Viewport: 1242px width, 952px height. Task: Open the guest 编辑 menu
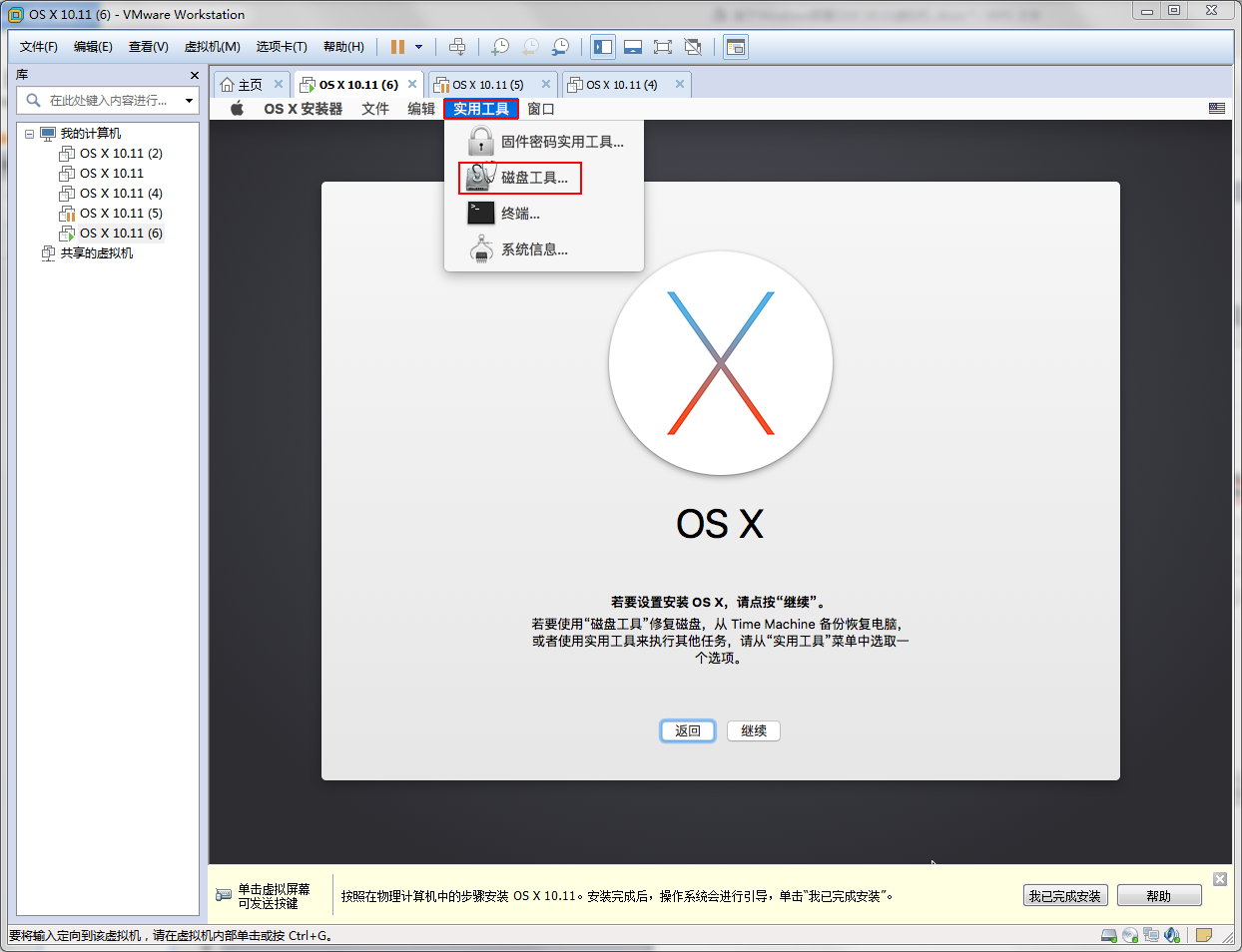point(421,109)
